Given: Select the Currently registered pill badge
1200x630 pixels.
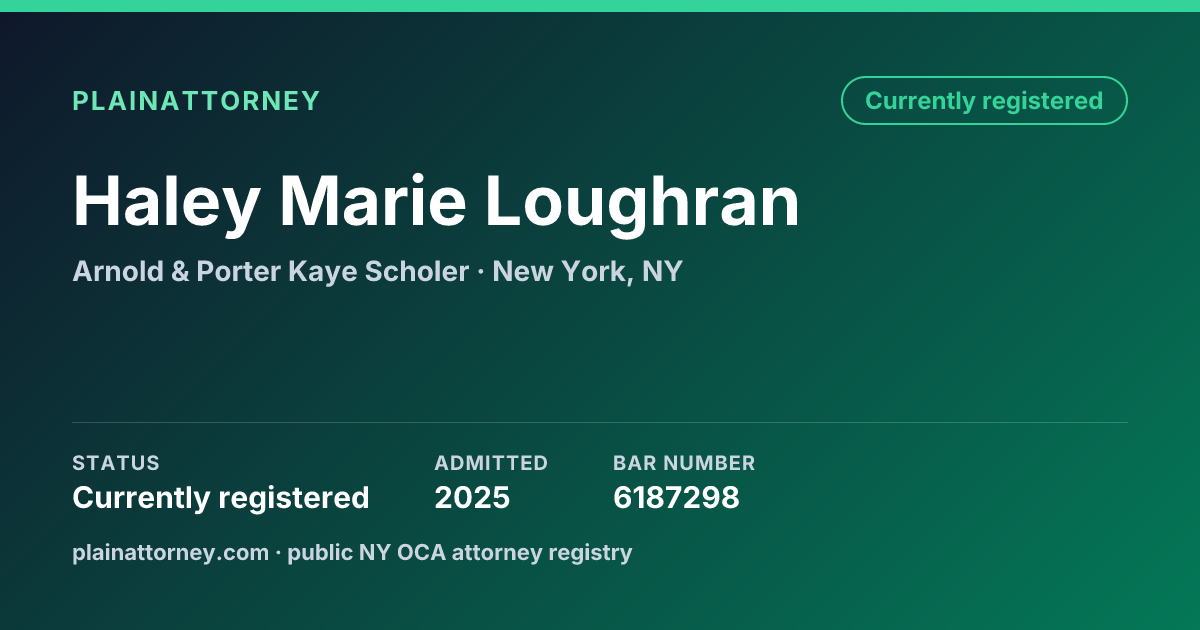Looking at the screenshot, I should point(984,101).
